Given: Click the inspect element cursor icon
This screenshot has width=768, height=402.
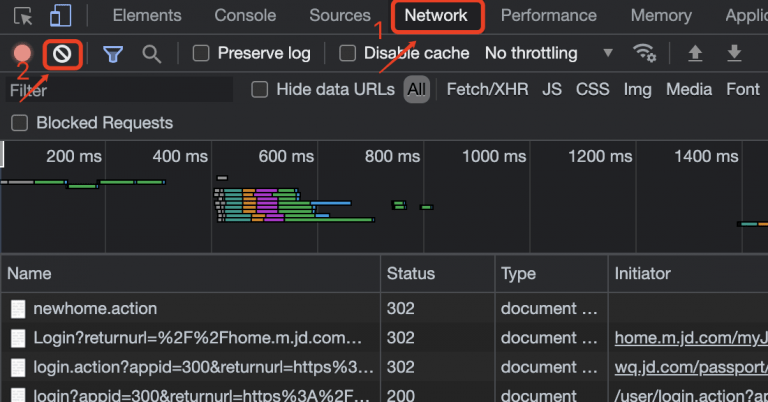Looking at the screenshot, I should click(23, 16).
